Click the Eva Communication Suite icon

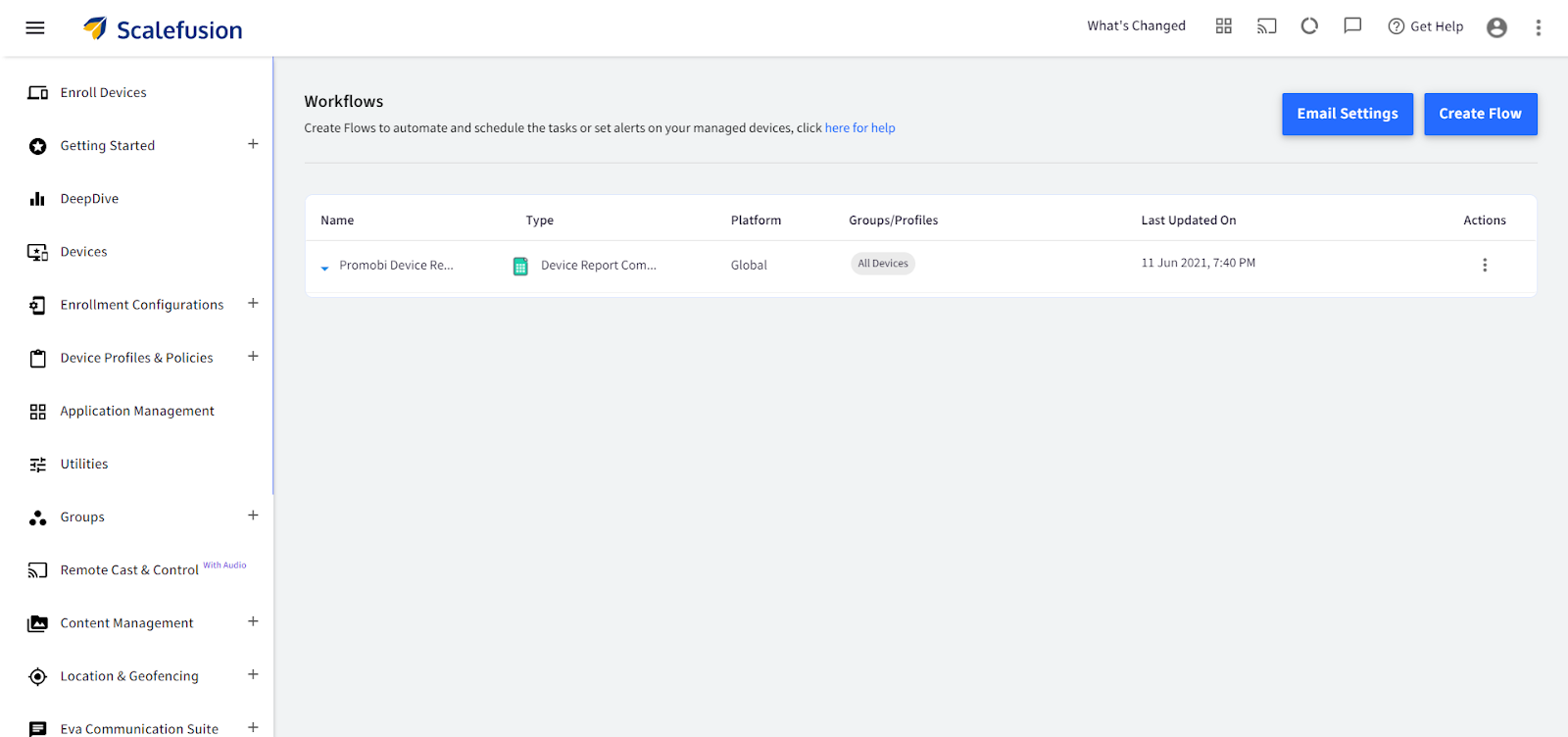click(x=37, y=729)
